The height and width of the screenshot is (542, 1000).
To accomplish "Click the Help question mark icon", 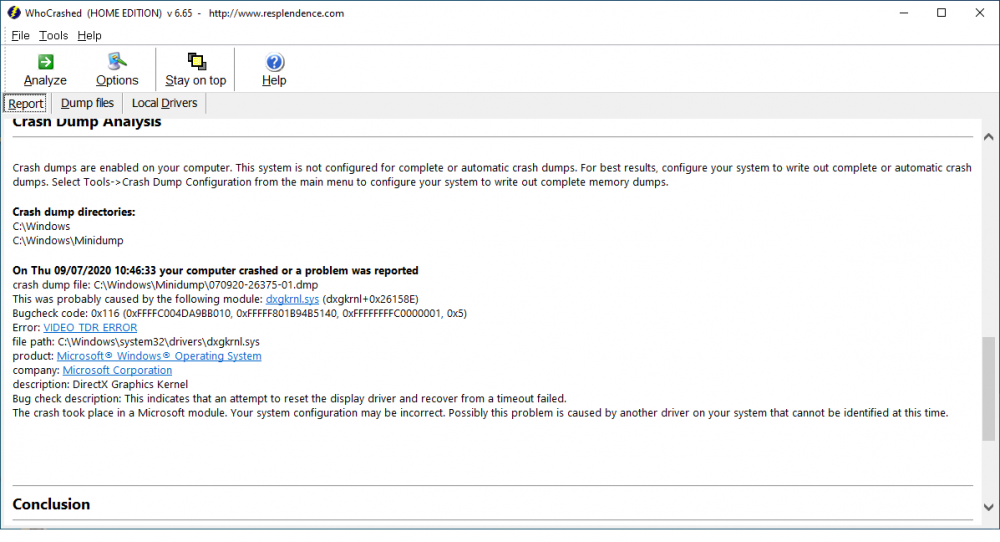I will coord(274,62).
